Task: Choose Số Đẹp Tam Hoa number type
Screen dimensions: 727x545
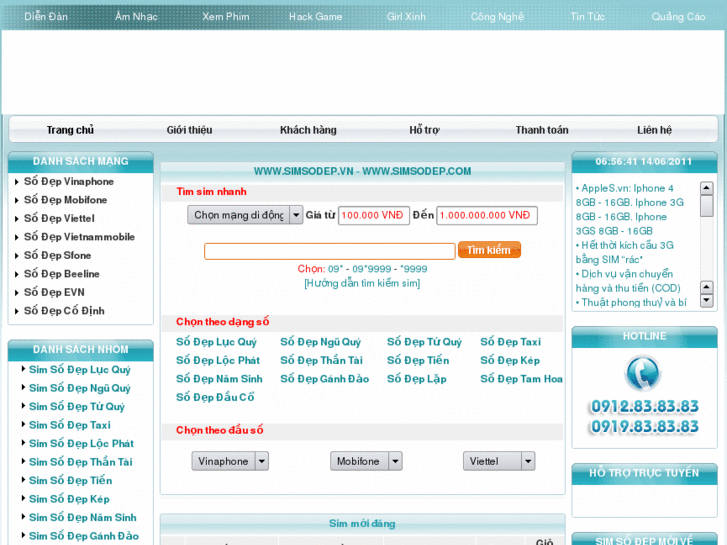Action: pos(521,379)
